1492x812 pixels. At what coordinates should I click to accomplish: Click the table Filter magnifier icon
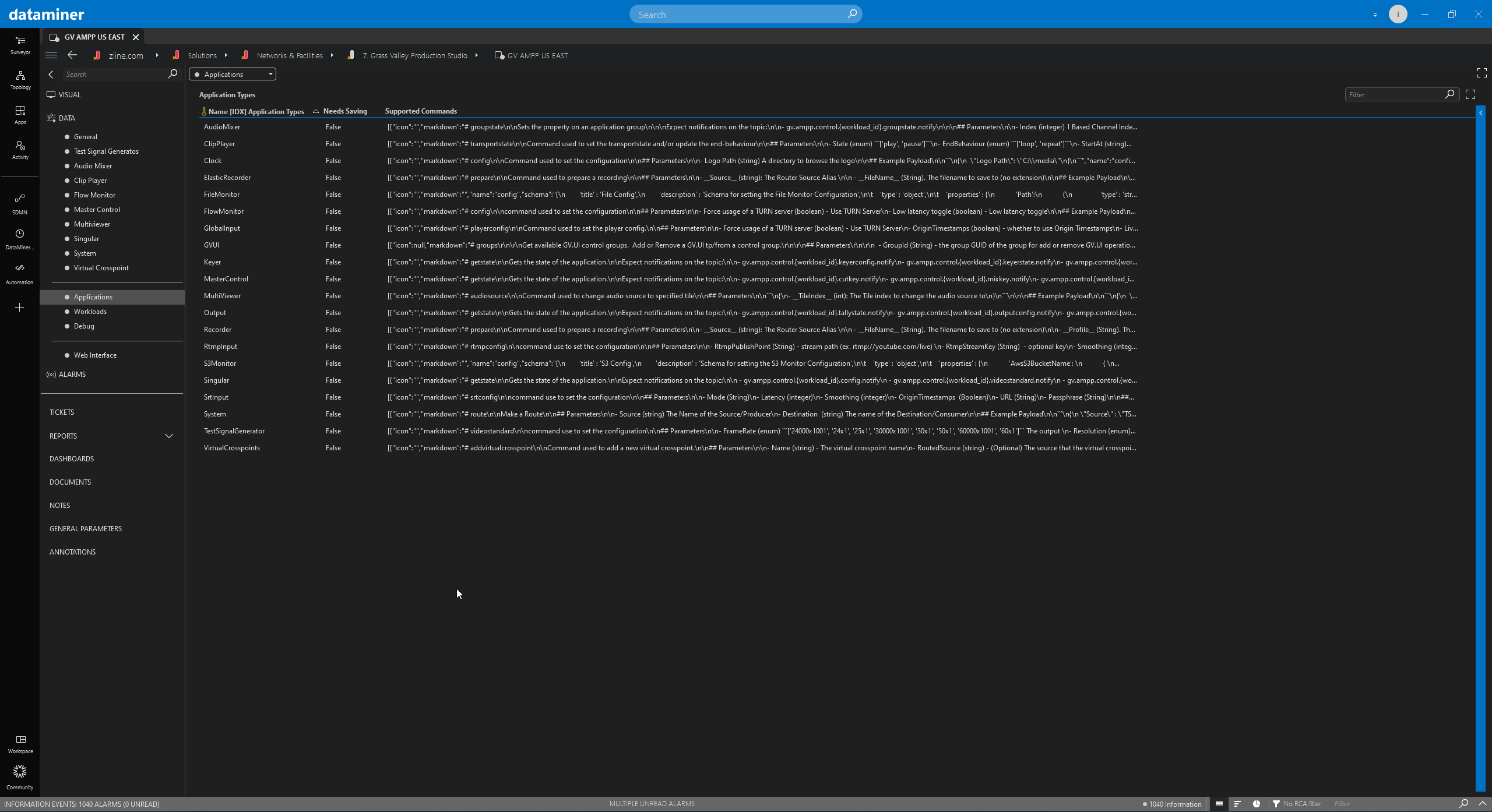pos(1449,94)
